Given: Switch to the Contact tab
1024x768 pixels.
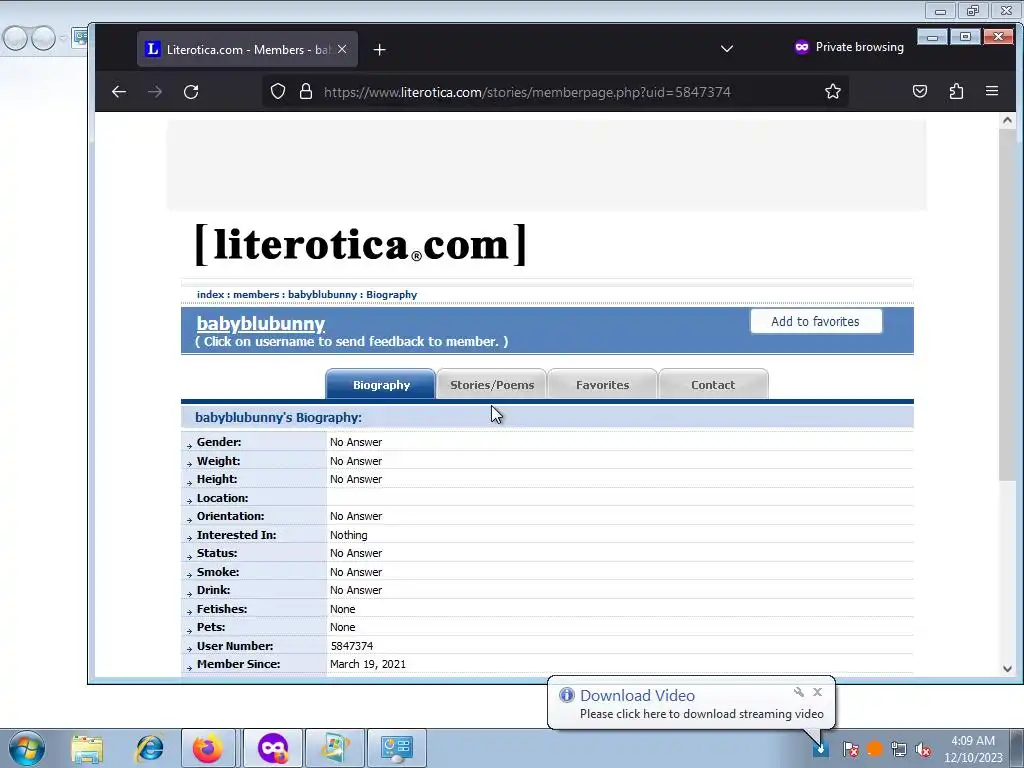Looking at the screenshot, I should coord(713,385).
